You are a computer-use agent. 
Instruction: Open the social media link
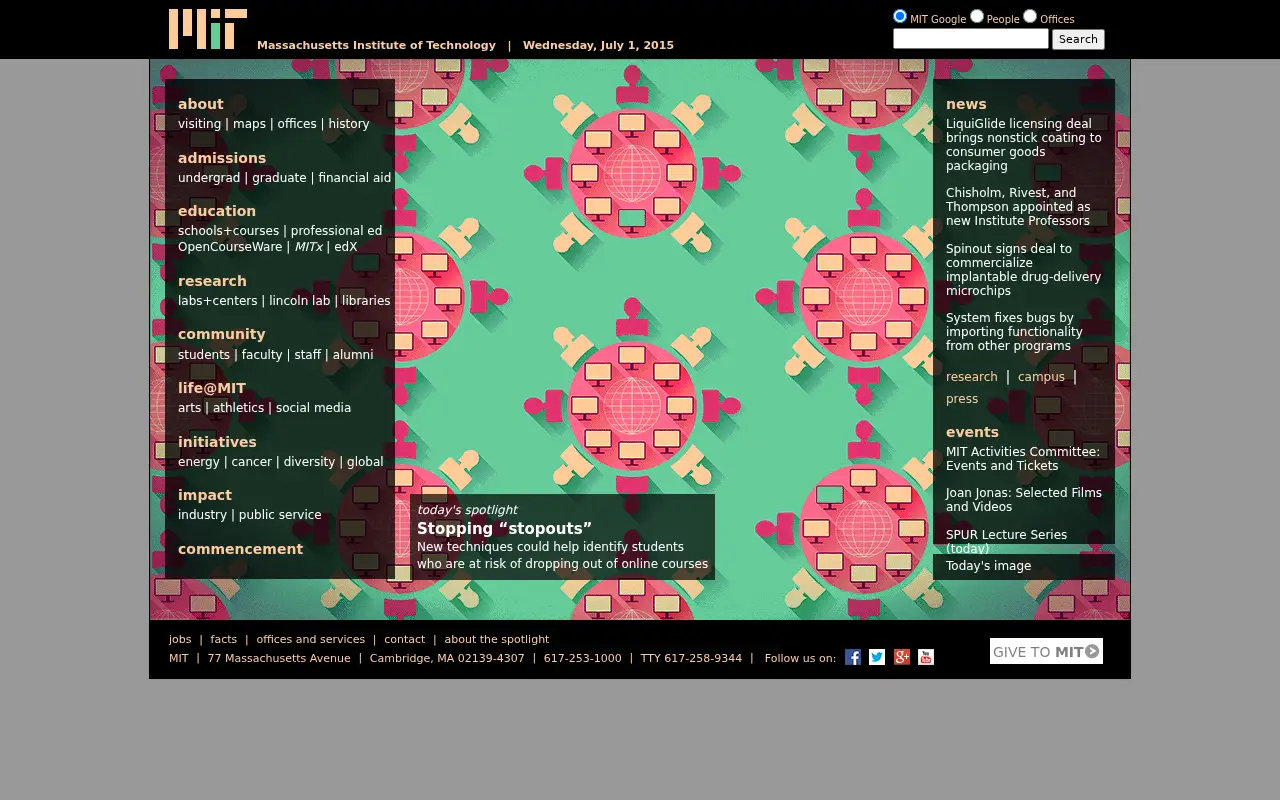point(313,408)
